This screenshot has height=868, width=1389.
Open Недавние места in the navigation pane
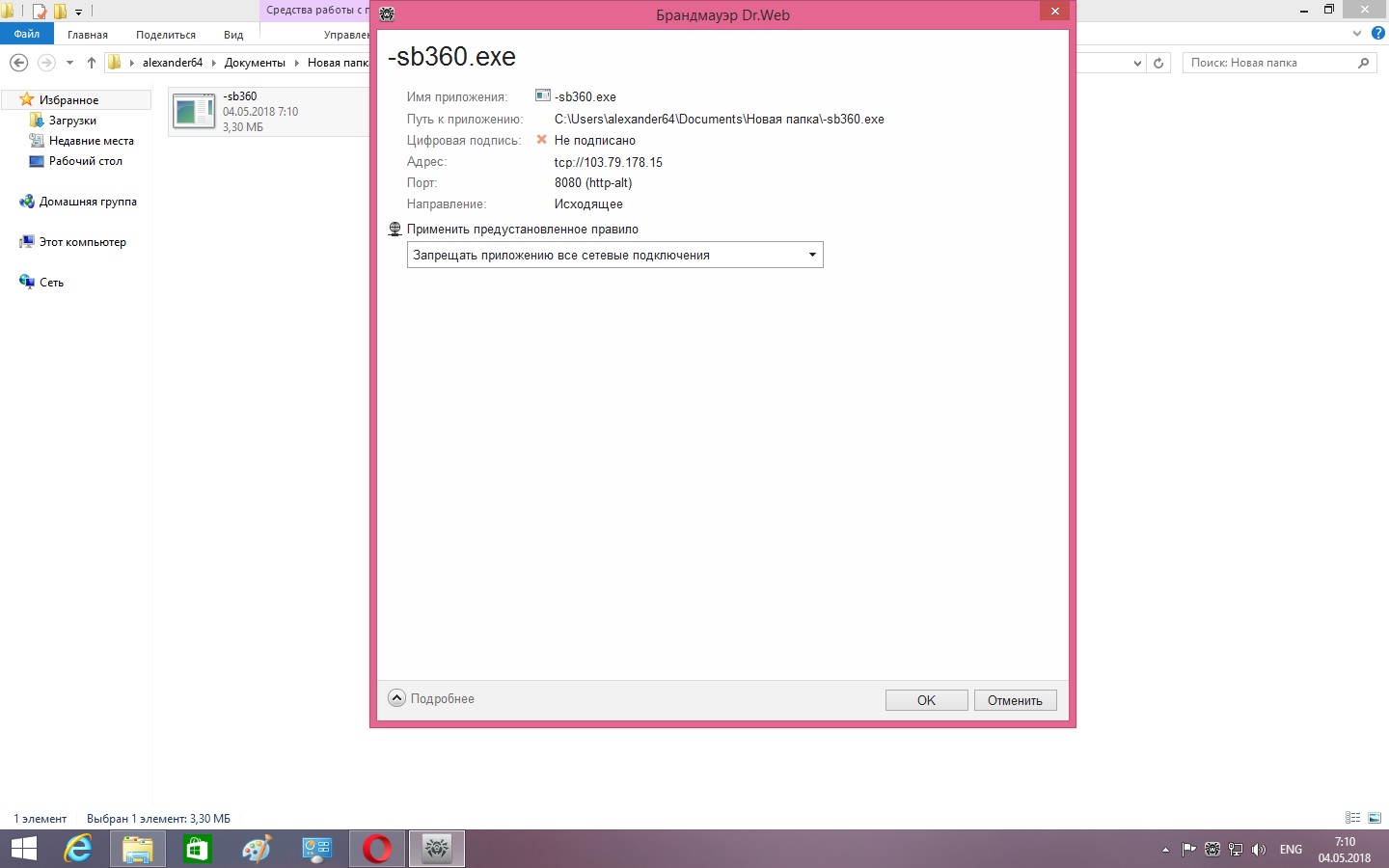(x=91, y=141)
